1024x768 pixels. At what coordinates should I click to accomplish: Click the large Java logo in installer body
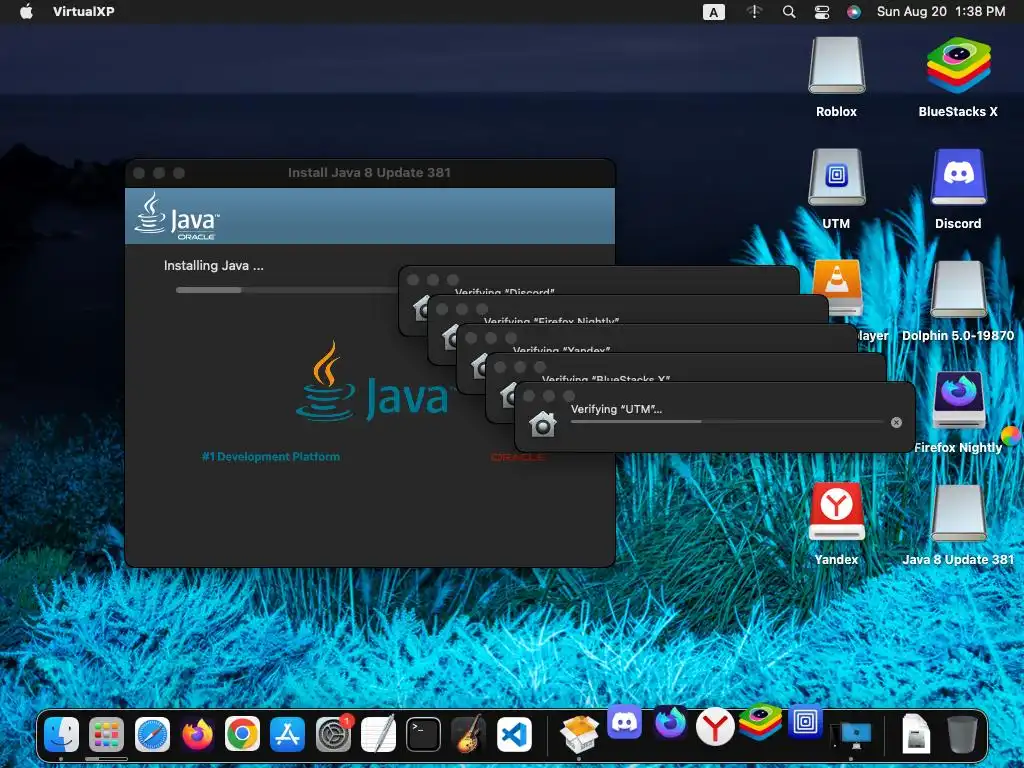click(x=372, y=381)
